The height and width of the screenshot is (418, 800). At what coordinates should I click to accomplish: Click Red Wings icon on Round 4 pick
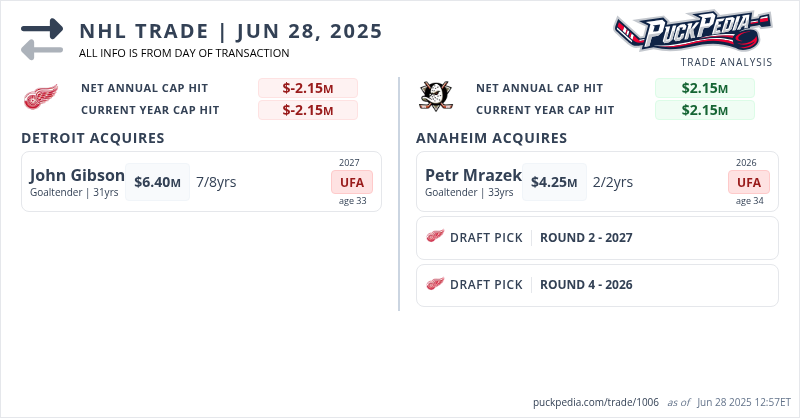pyautogui.click(x=435, y=284)
